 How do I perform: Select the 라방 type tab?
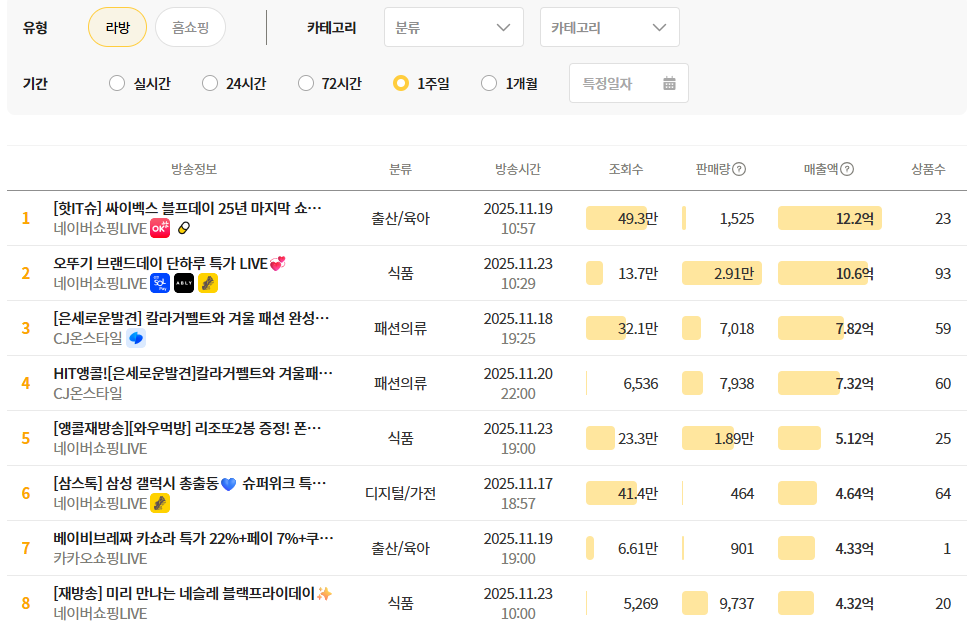click(x=117, y=28)
